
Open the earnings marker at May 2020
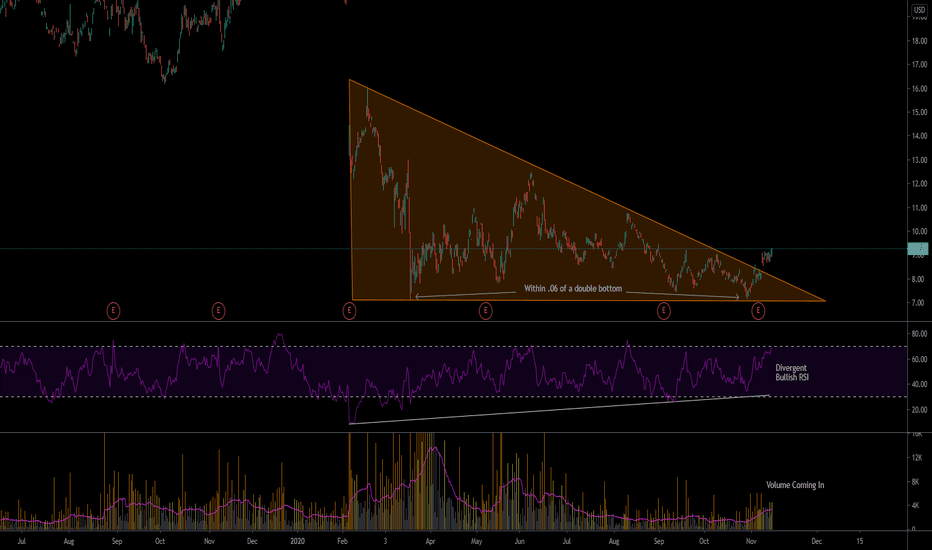click(x=486, y=310)
